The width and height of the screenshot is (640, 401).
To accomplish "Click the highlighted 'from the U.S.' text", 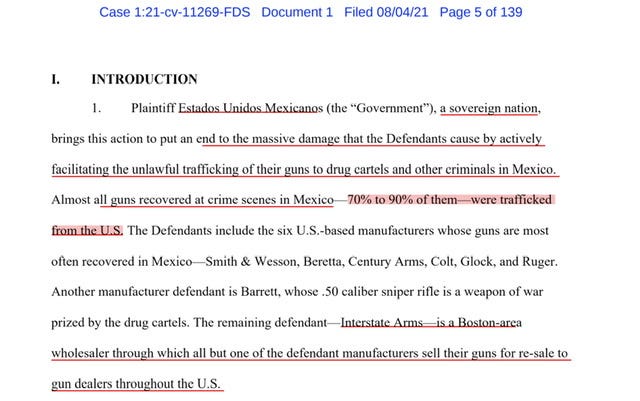I will pos(87,230).
